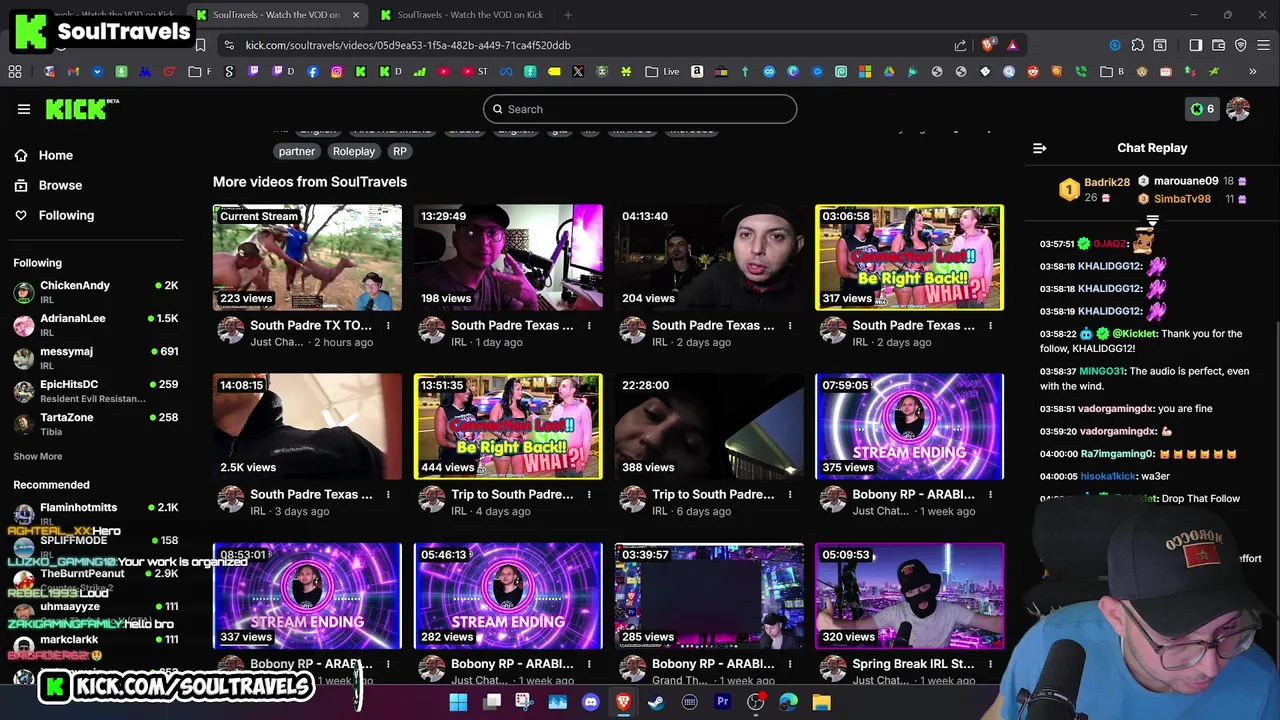Open Amazon bookmark in bookmarks bar
1280x720 pixels.
697,72
